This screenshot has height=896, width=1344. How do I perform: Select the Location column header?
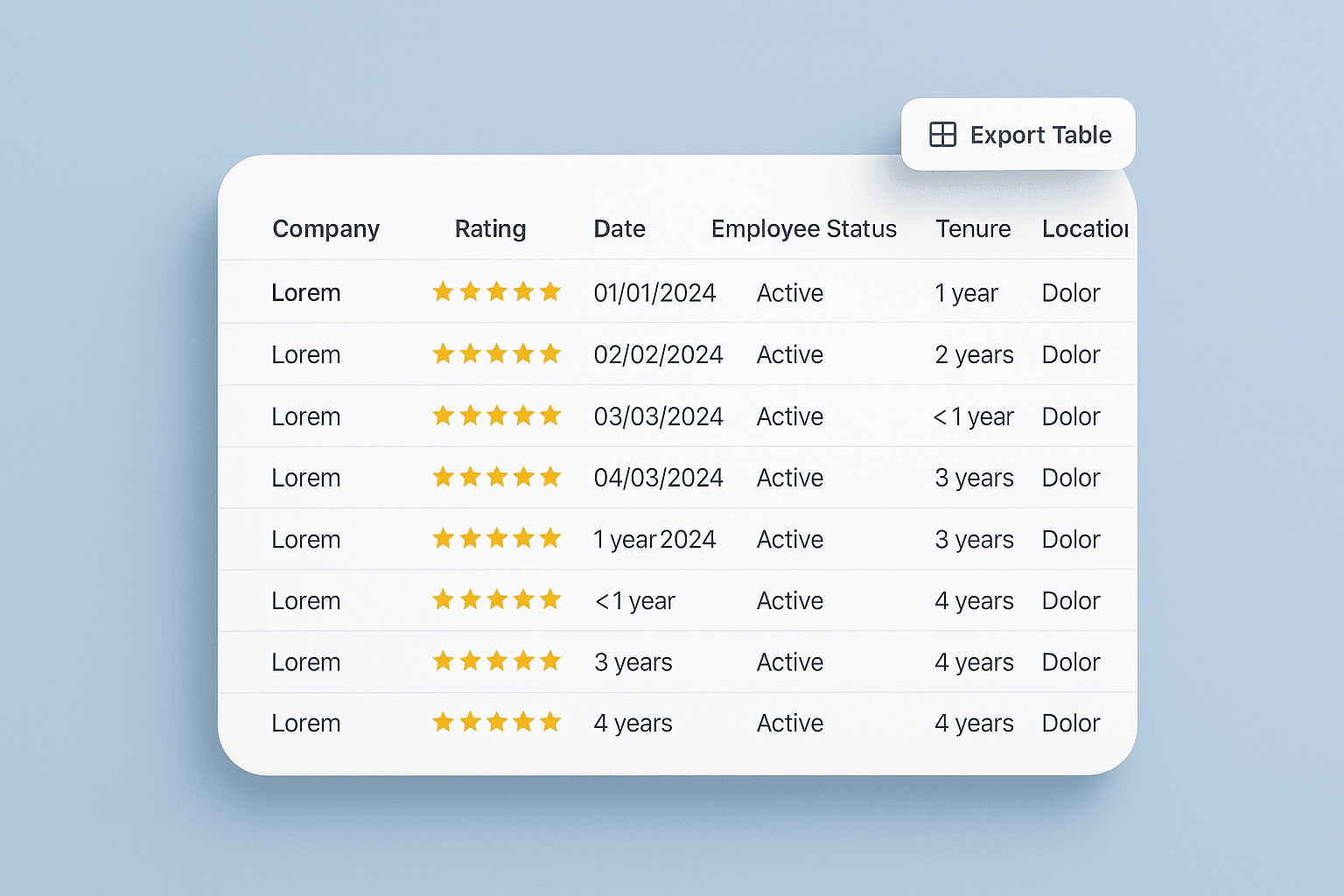(1087, 228)
